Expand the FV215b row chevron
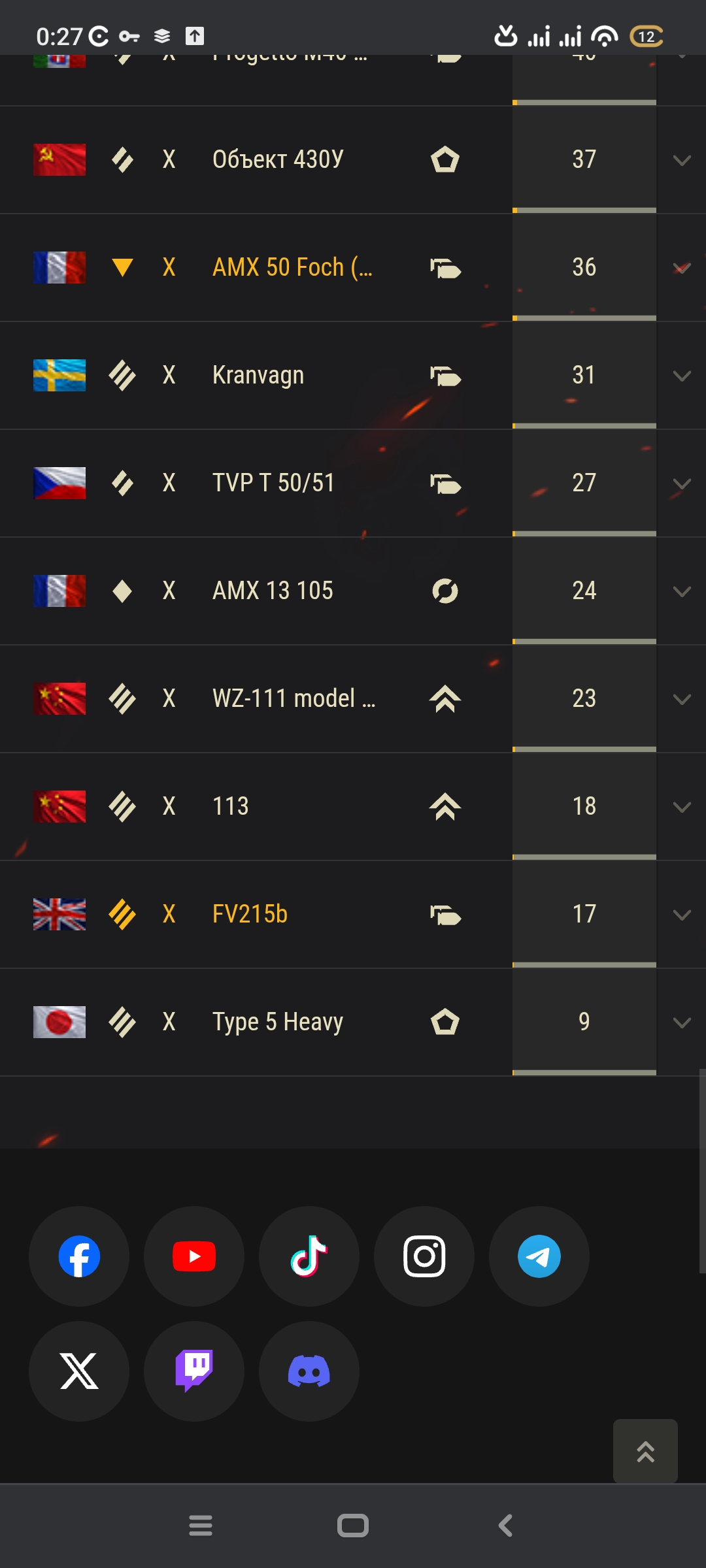706x1568 pixels. coord(682,915)
